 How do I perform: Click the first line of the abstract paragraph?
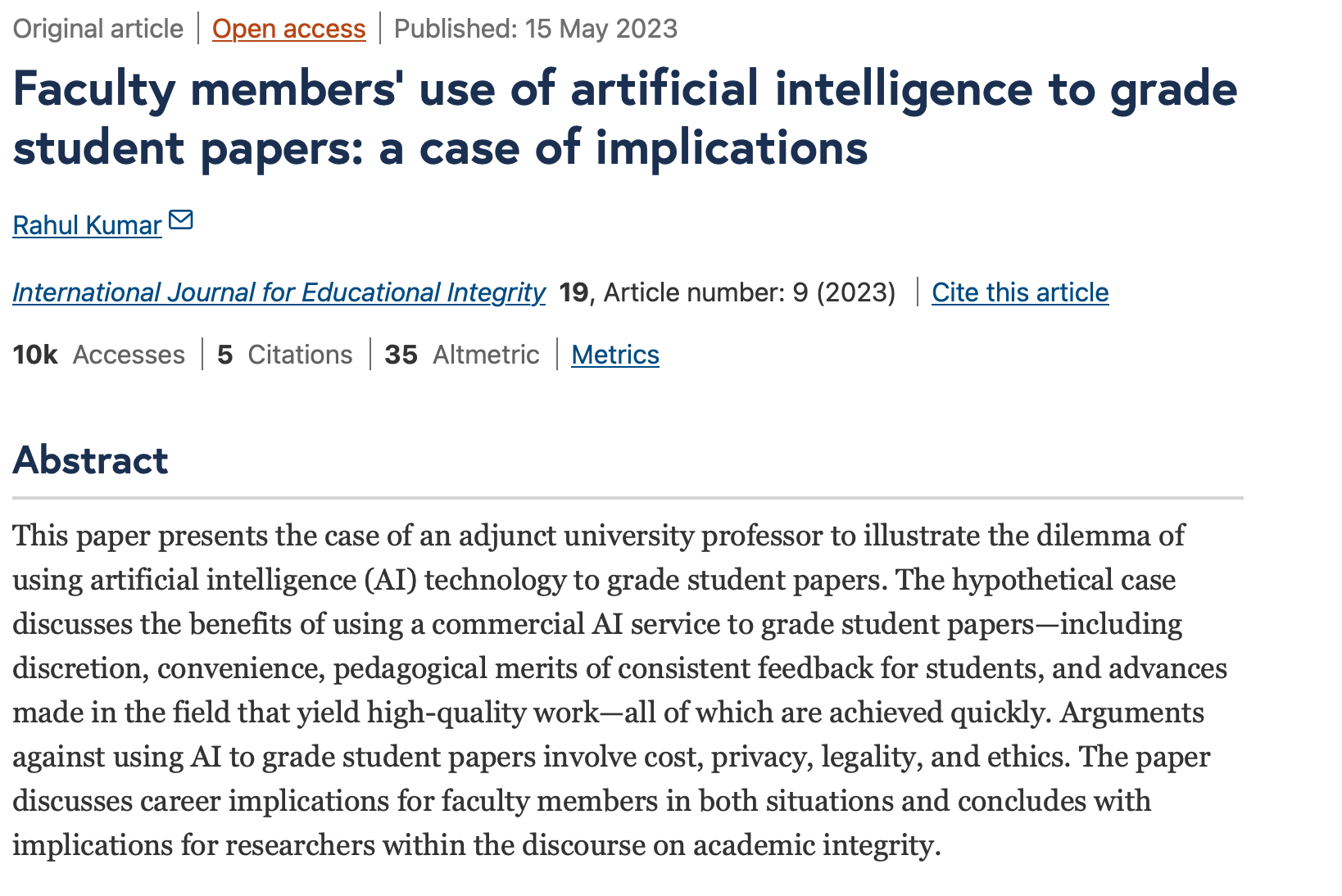click(598, 536)
